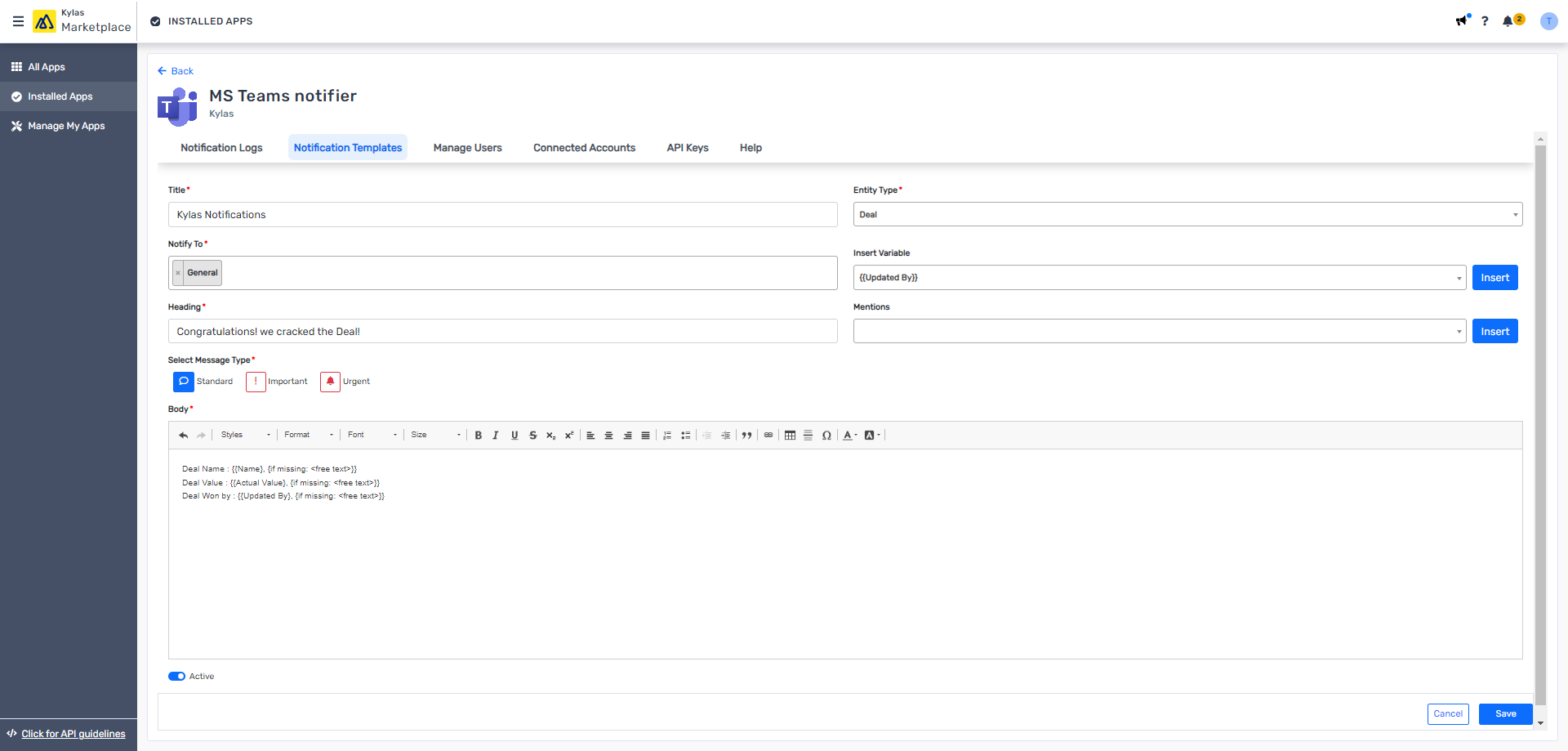Go to All Apps in sidebar

69,67
